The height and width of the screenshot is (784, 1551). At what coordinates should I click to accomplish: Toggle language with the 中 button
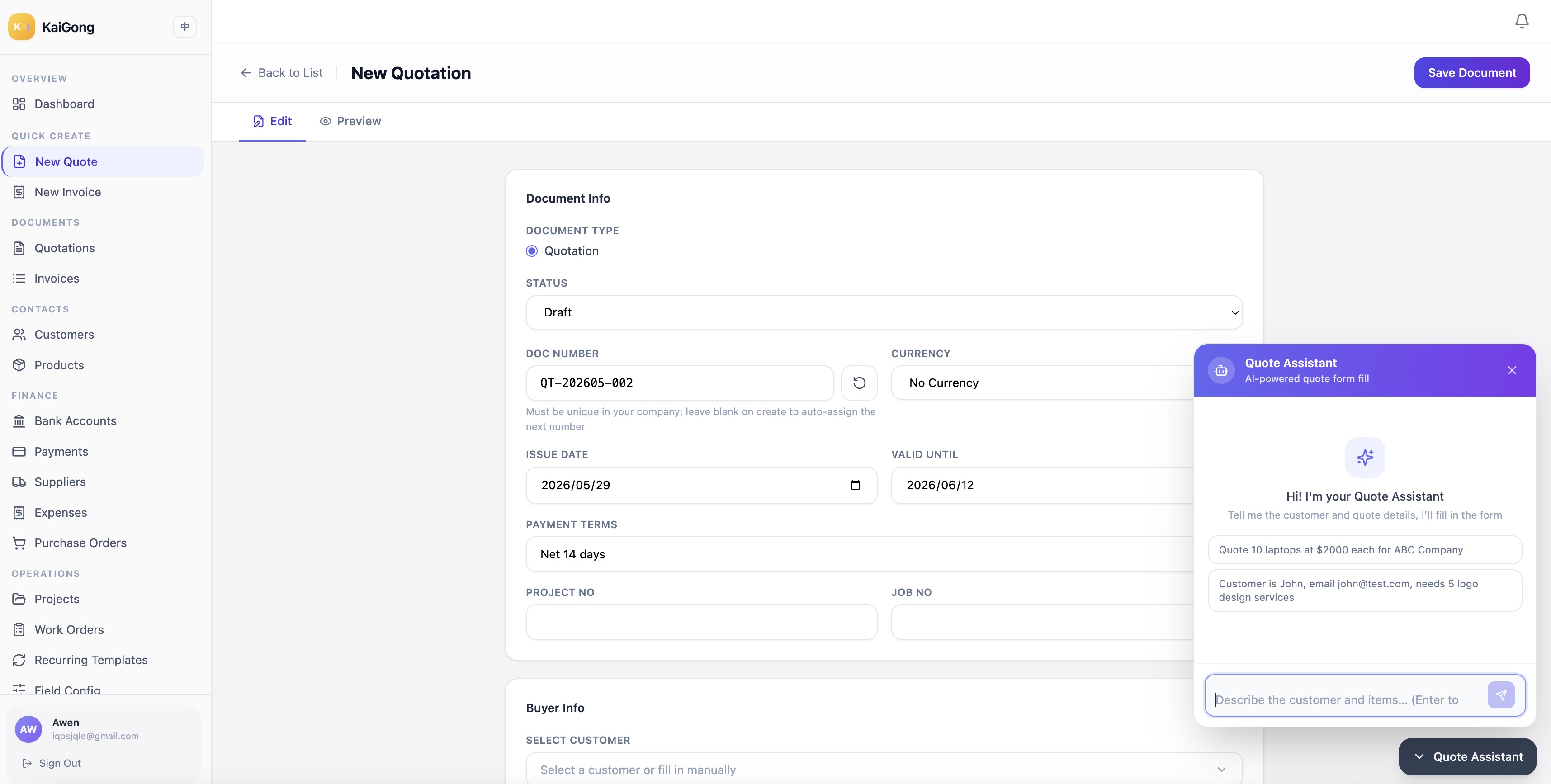coord(185,27)
